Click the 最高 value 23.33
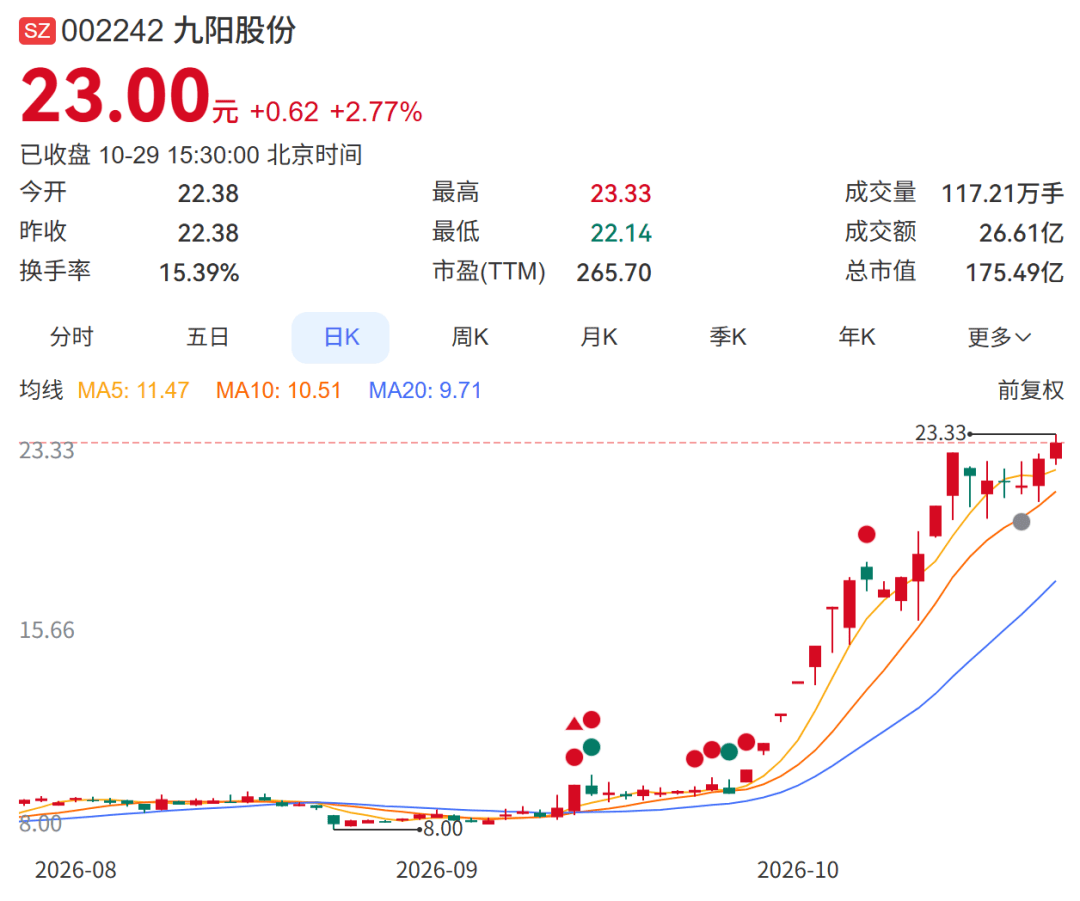The height and width of the screenshot is (901, 1080). coord(620,194)
